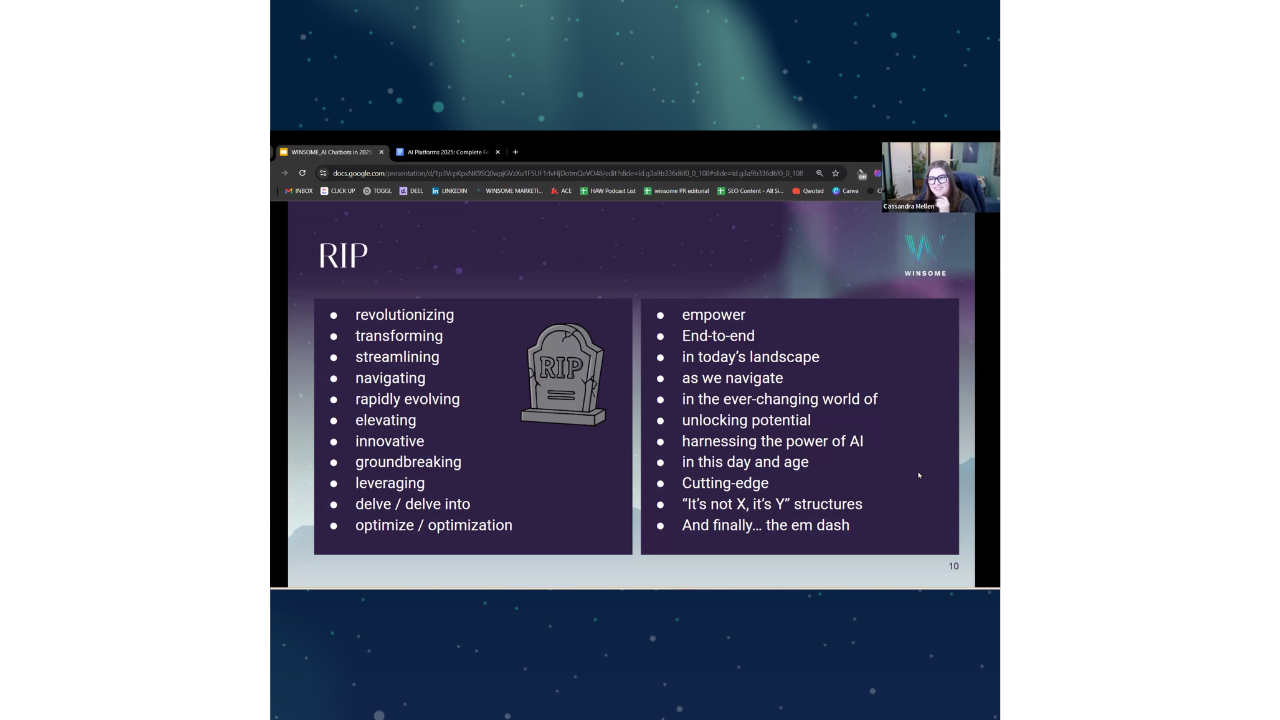Expand the winsome PR editorial folder

tap(676, 190)
